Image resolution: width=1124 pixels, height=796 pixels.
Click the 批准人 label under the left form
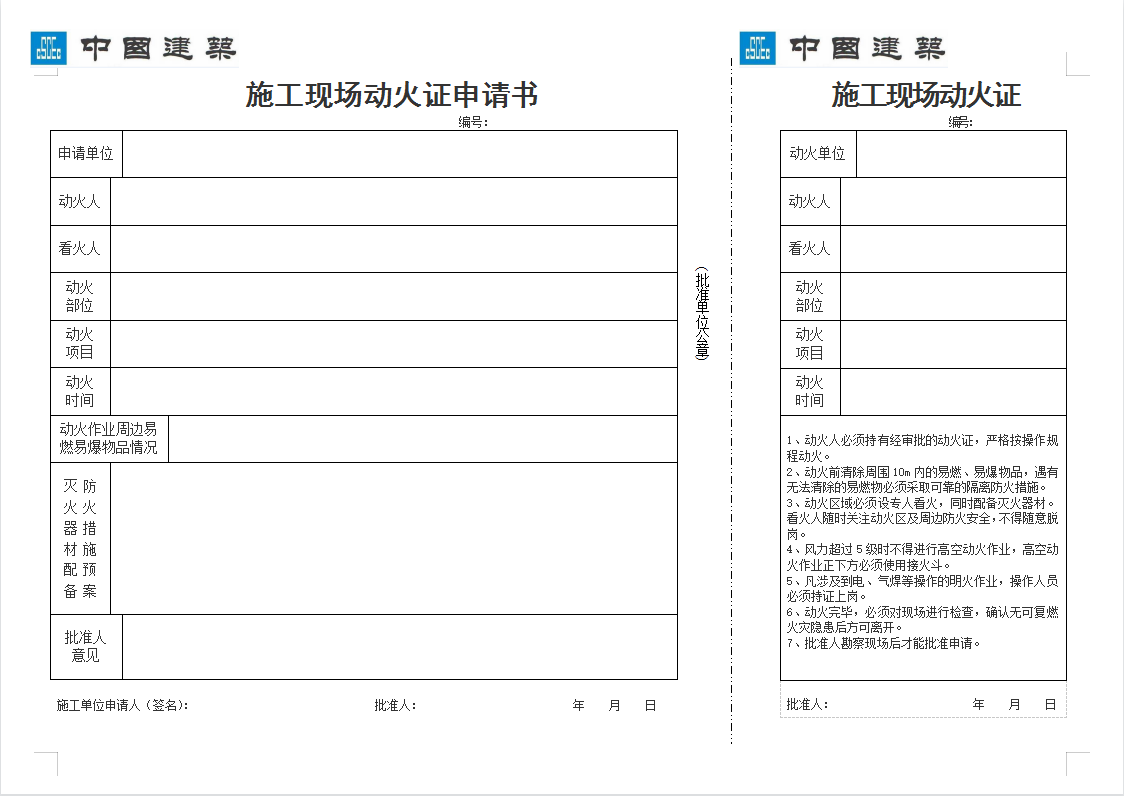click(395, 706)
